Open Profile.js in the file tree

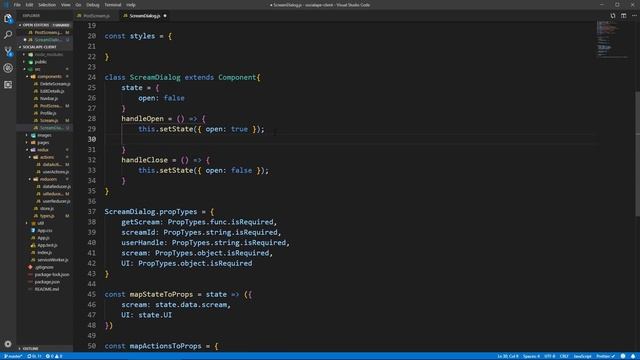point(48,113)
